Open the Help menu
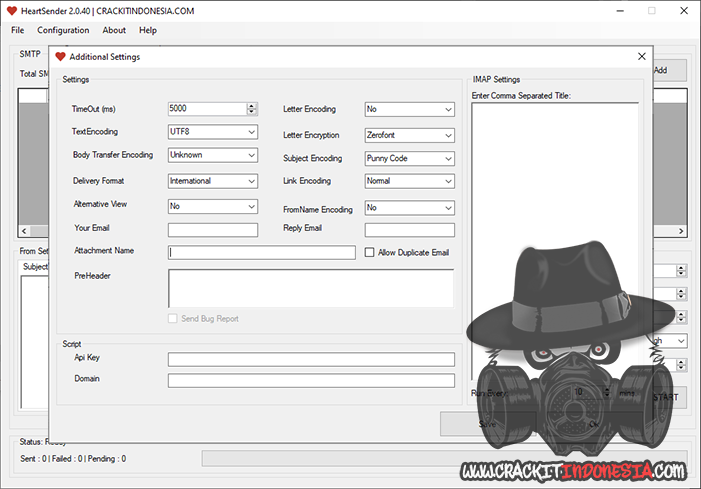701x489 pixels. (148, 30)
